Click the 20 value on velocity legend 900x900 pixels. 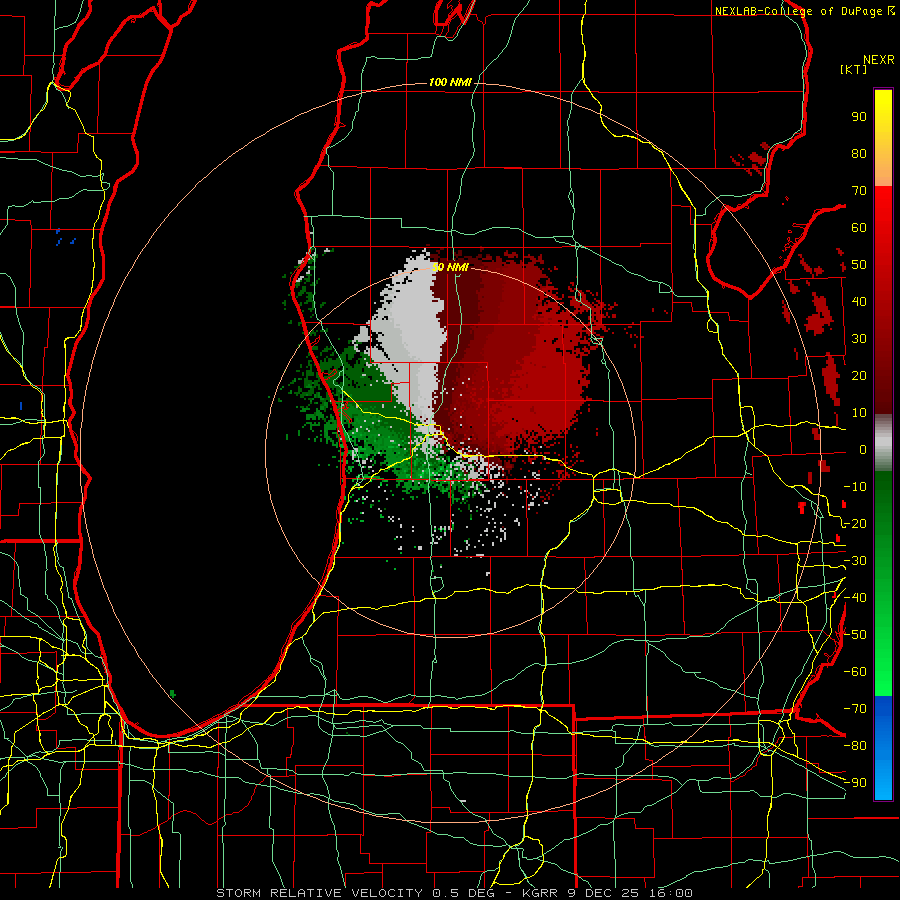[x=859, y=376]
